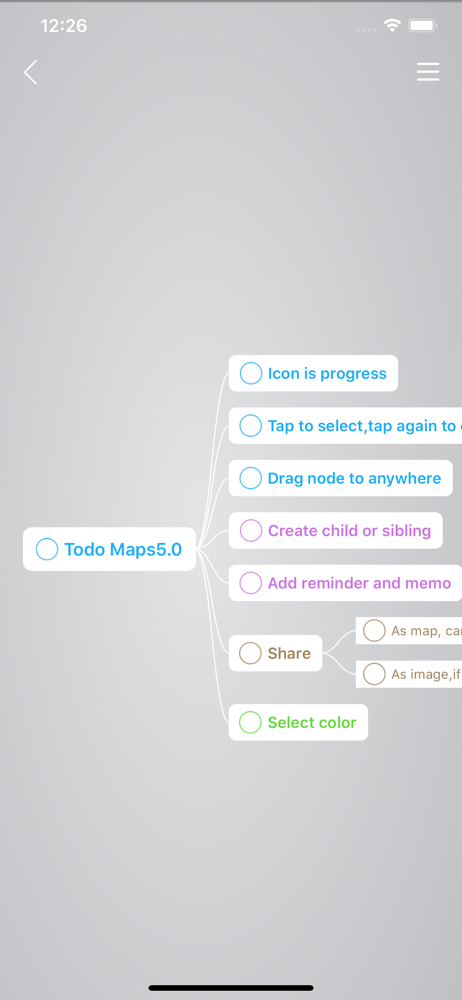Toggle the Share node progress circle
This screenshot has height=1000, width=462.
click(x=250, y=653)
